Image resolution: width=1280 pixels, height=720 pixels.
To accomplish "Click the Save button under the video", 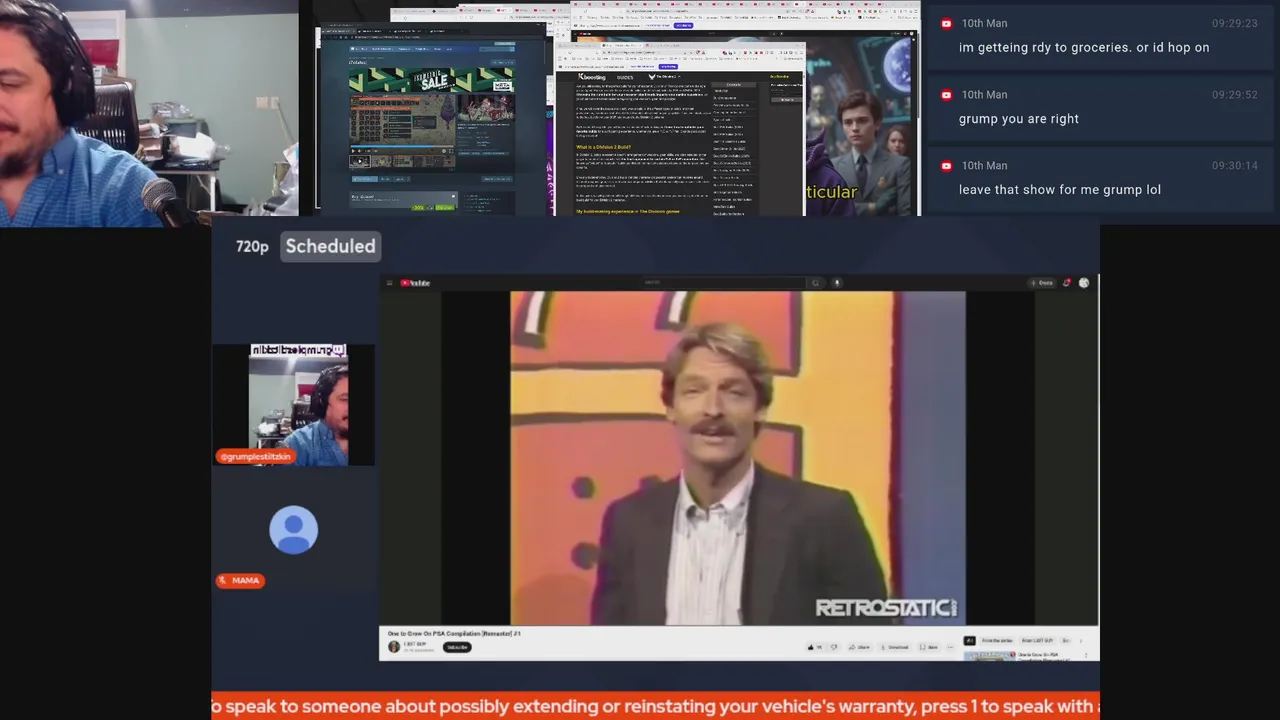I will pyautogui.click(x=929, y=647).
